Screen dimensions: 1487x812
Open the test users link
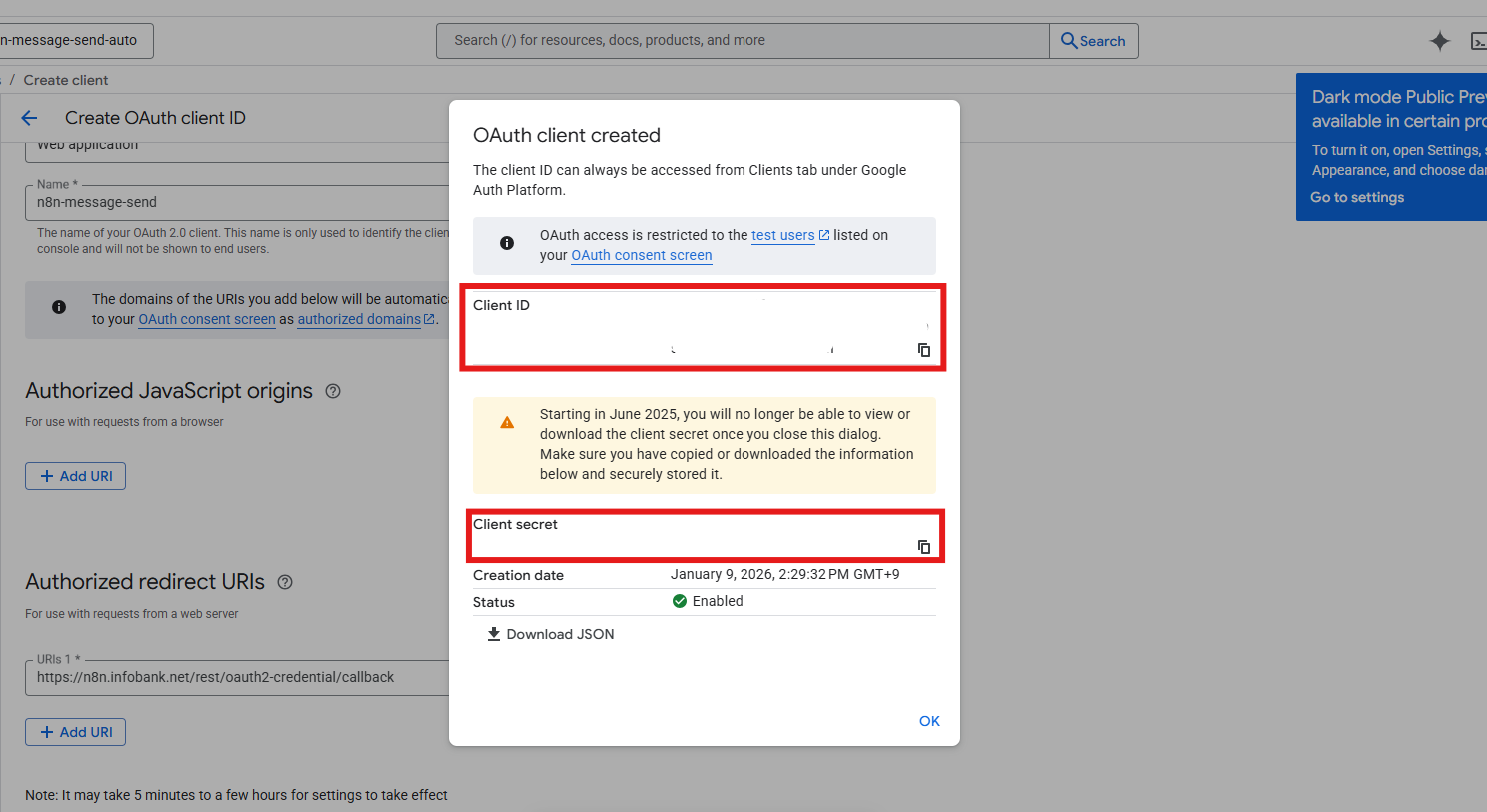[782, 235]
